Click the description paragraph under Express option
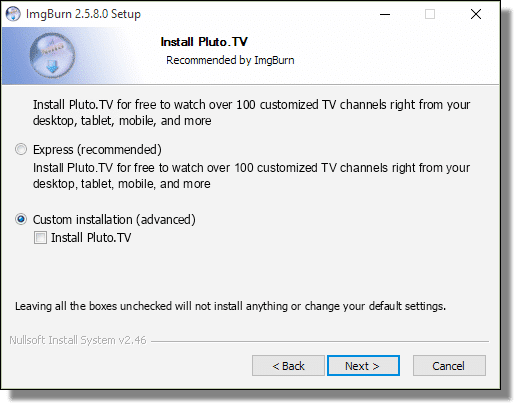This screenshot has width=514, height=403. pos(251,176)
